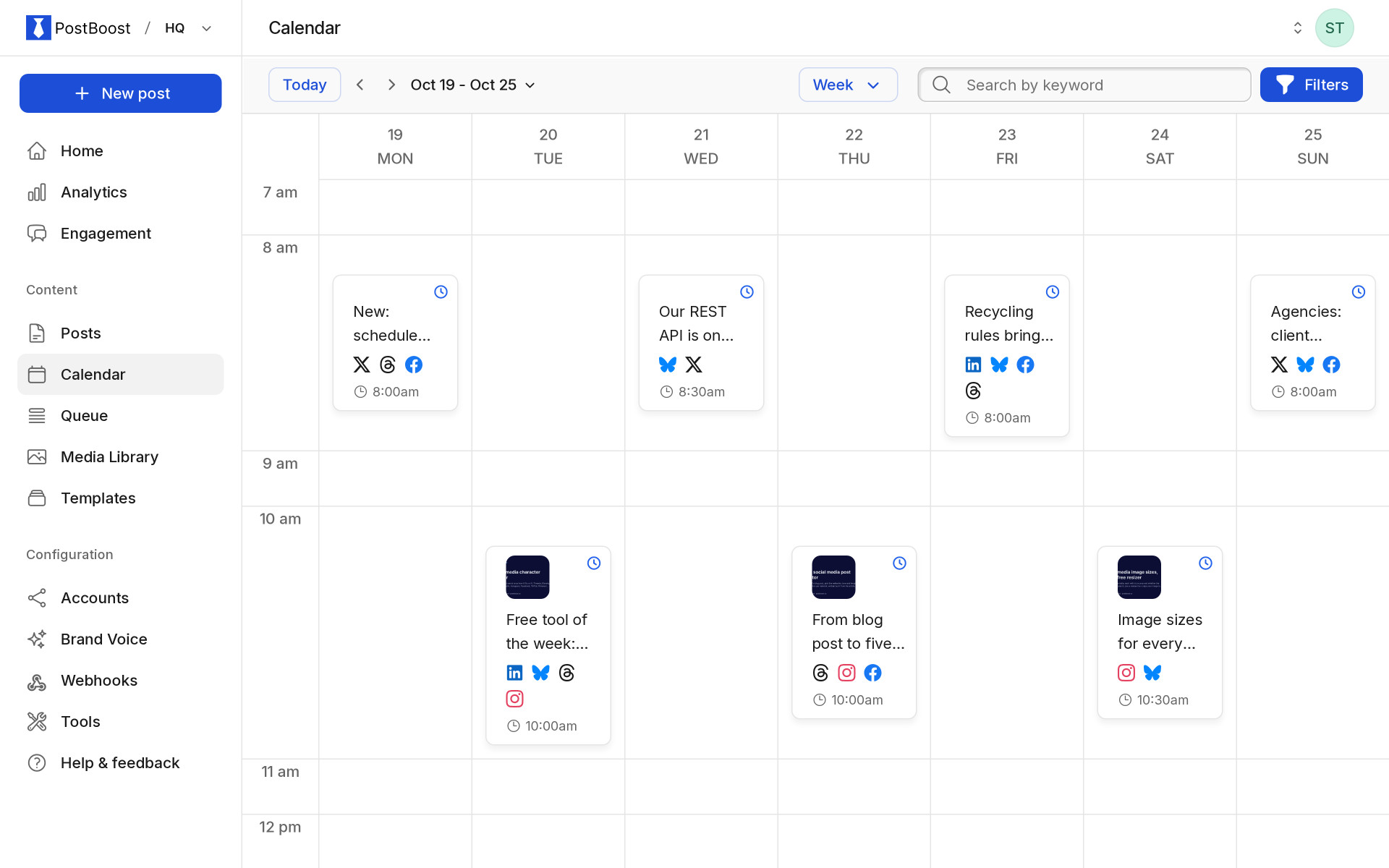The height and width of the screenshot is (868, 1389).
Task: Open Help & feedback menu item
Action: coord(121,762)
